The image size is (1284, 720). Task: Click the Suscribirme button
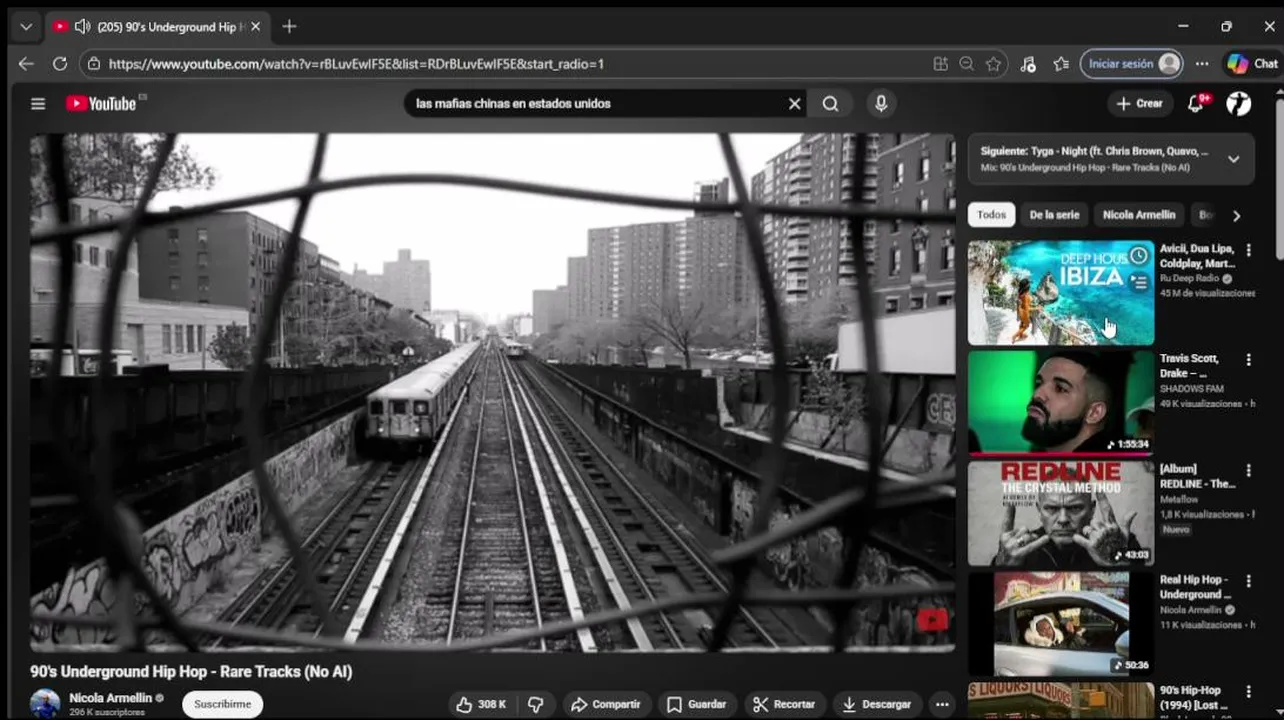point(222,704)
